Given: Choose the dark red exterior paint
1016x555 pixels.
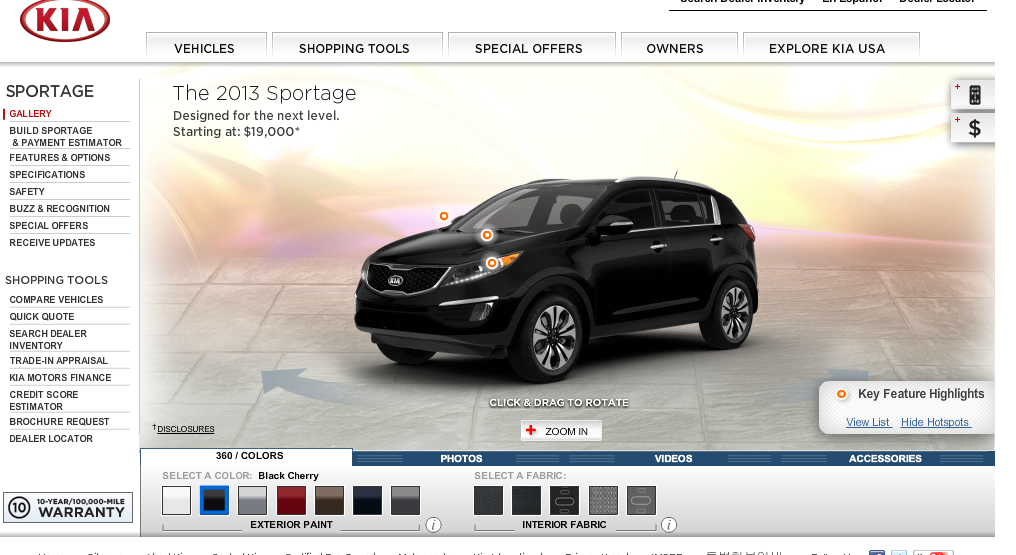Looking at the screenshot, I should [291, 500].
